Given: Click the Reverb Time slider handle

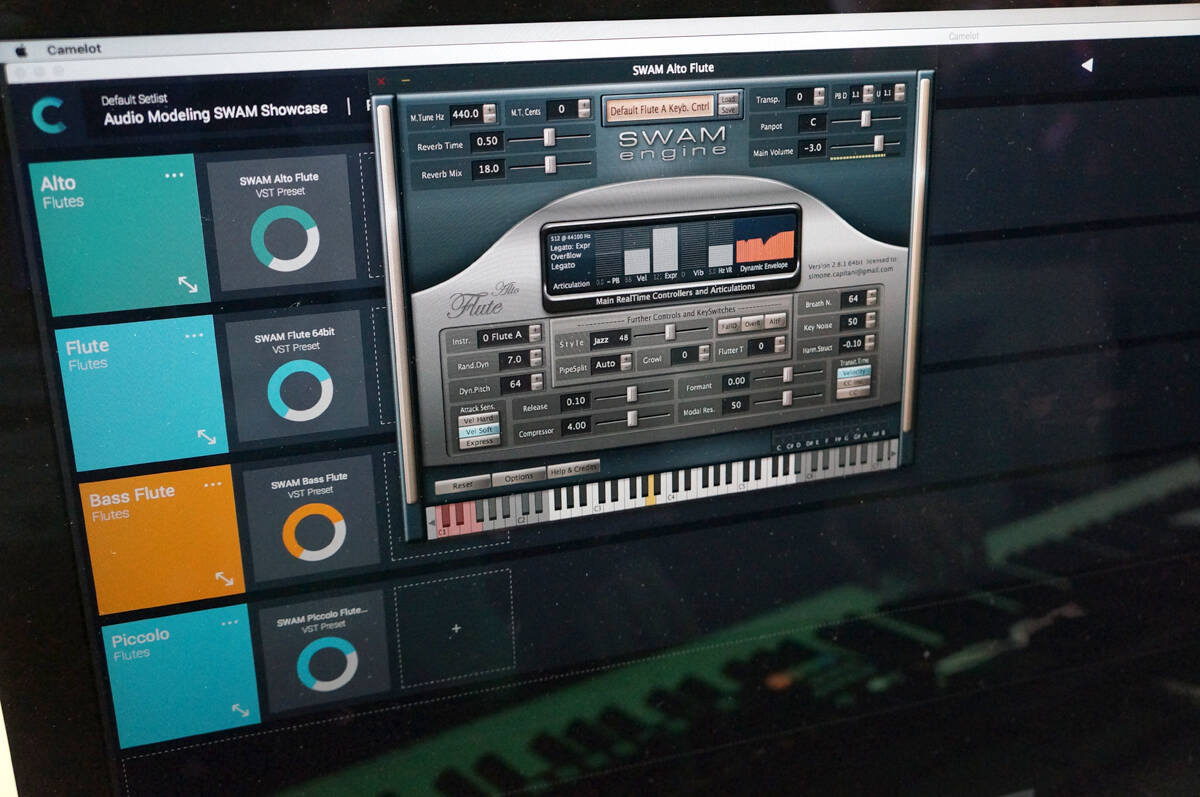Looking at the screenshot, I should coord(549,138).
